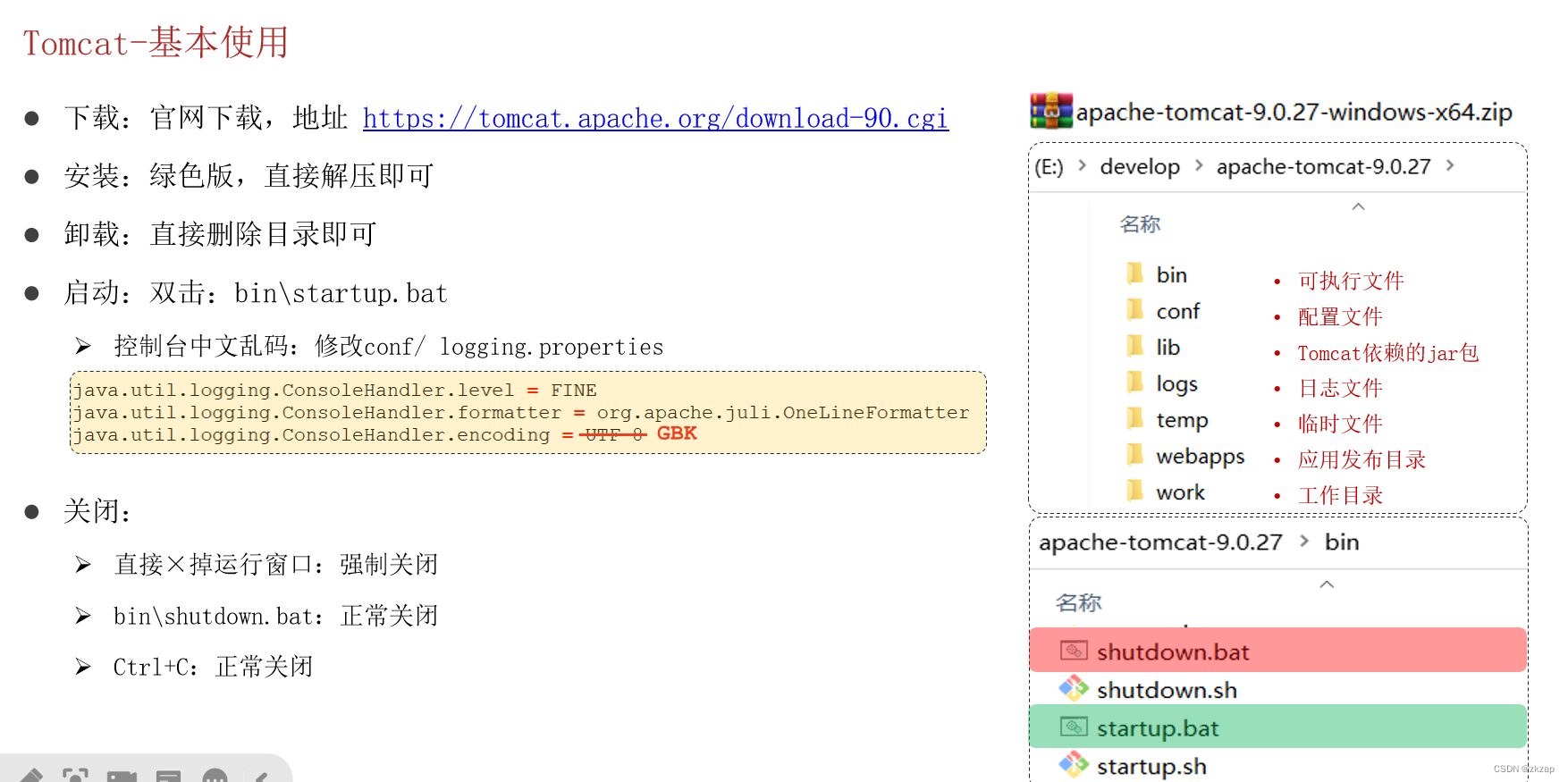Click the subtitles icon in bottom toolbar
The image size is (1568, 782).
point(168,775)
